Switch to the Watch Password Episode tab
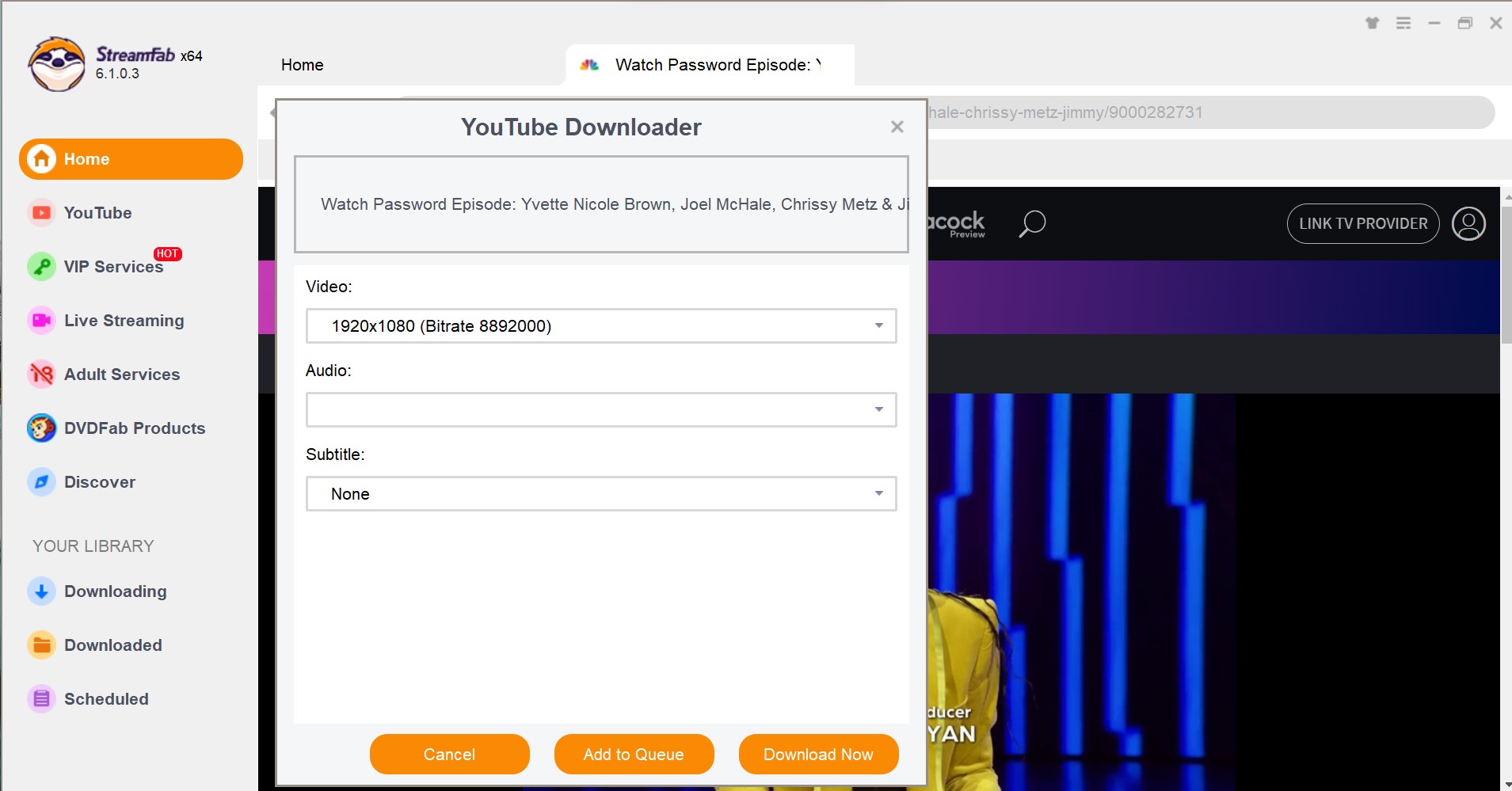The image size is (1512, 791). pos(710,65)
